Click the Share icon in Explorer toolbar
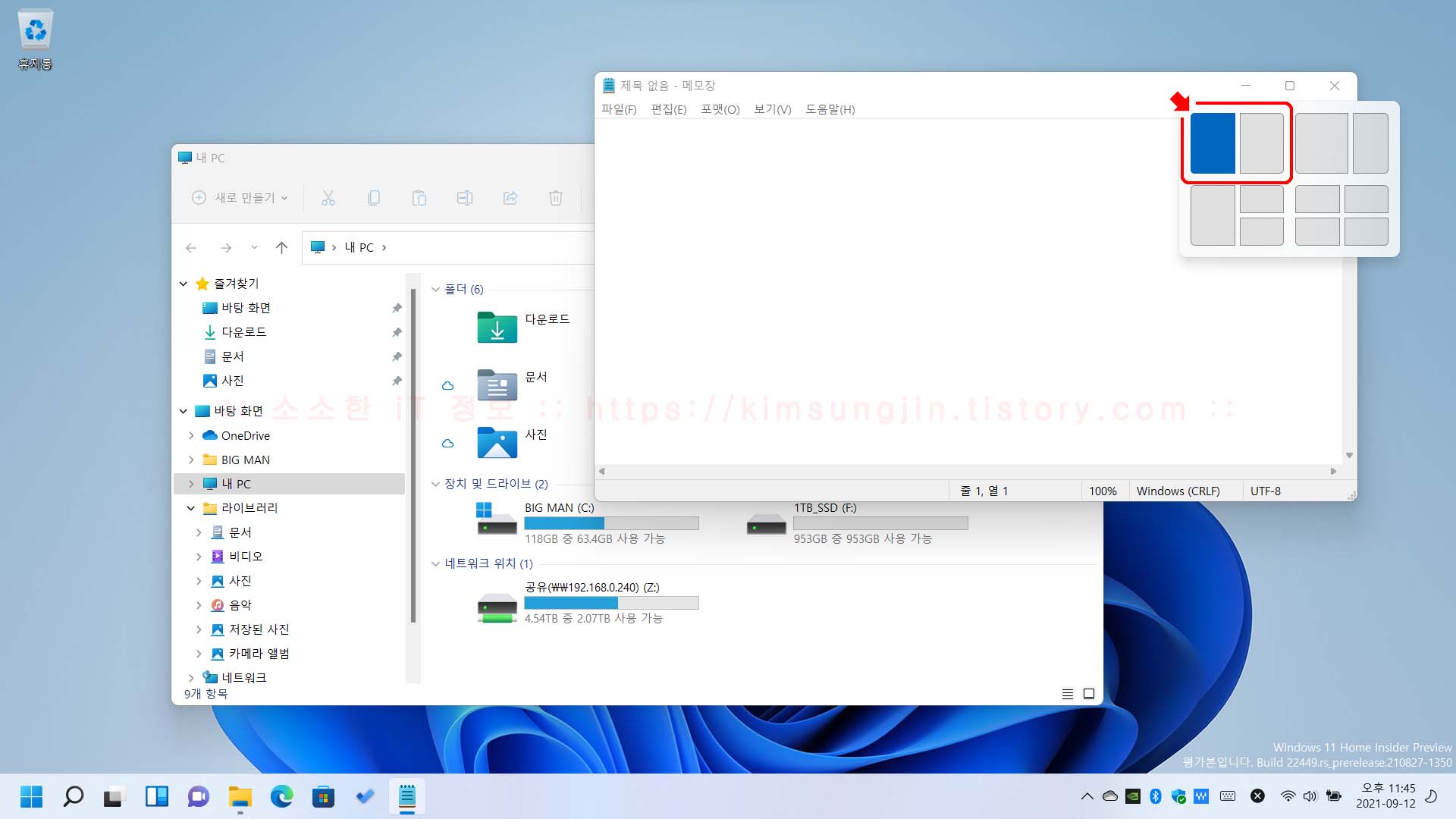This screenshot has height=819, width=1456. [510, 198]
